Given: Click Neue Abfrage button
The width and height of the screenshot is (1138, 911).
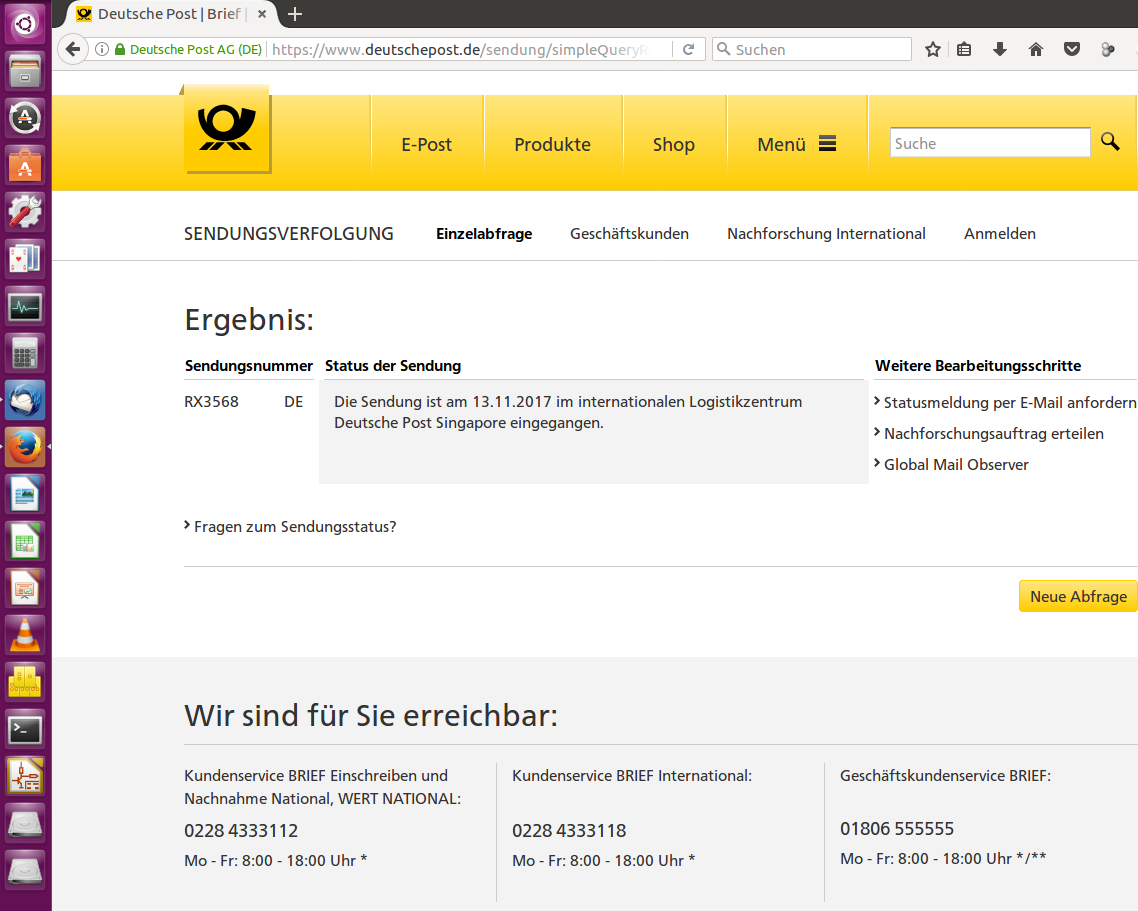Looking at the screenshot, I should pos(1078,596).
